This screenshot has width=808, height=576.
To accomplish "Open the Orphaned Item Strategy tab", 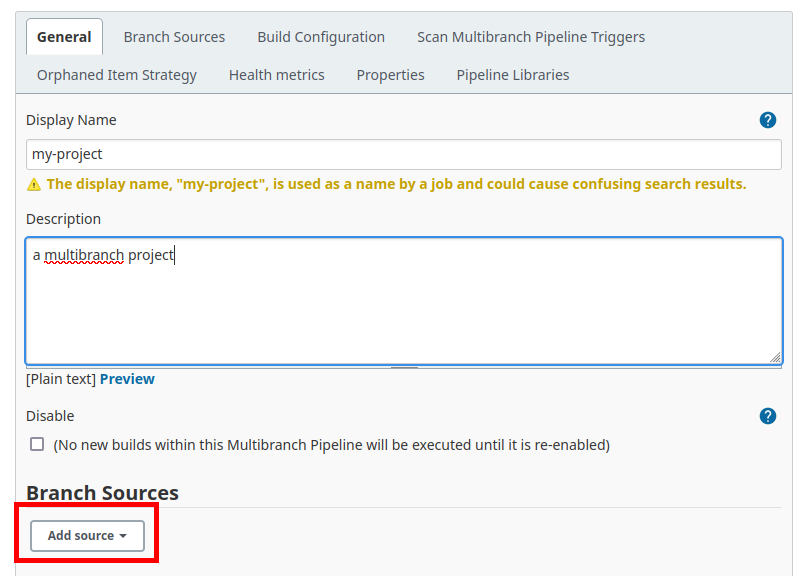I will (x=116, y=75).
